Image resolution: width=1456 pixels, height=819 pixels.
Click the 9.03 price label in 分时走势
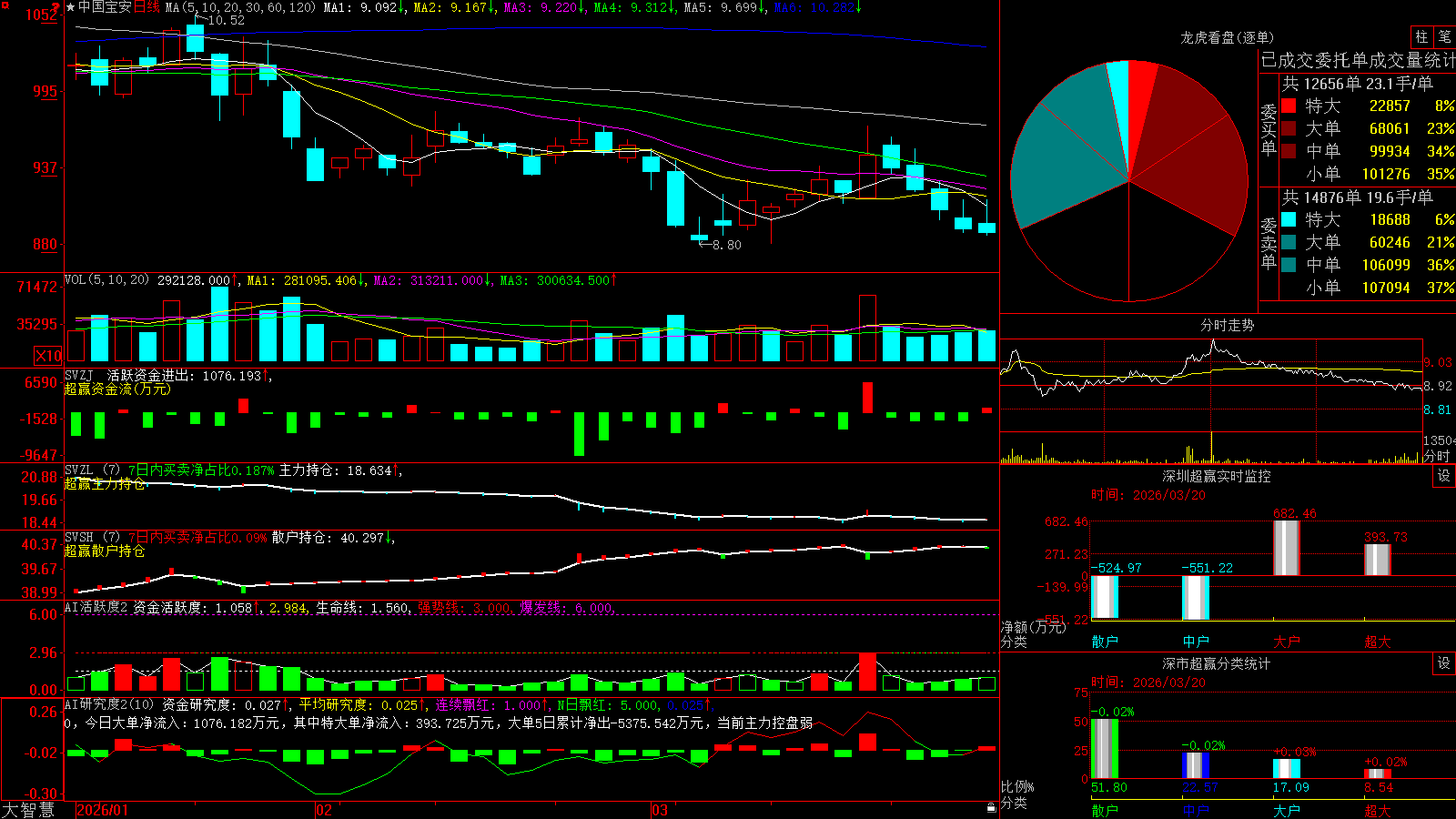coord(1438,362)
